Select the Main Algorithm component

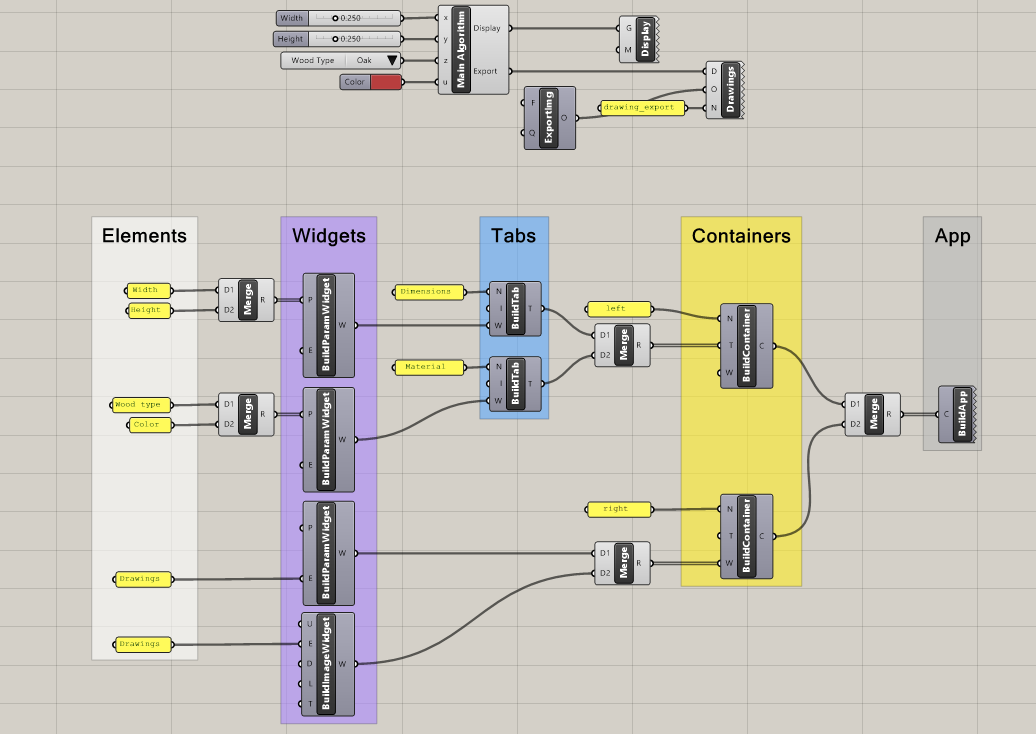click(461, 49)
